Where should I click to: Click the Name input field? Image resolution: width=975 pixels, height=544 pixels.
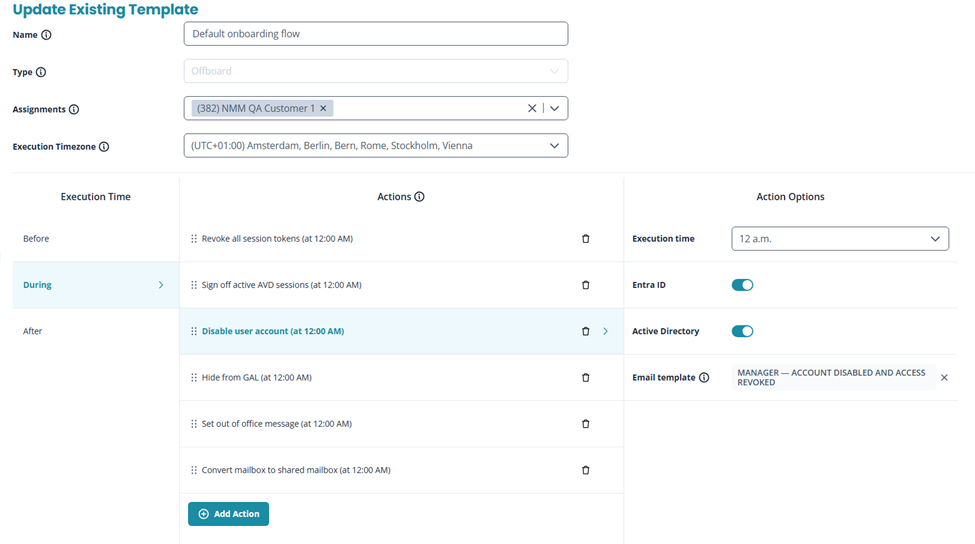[x=375, y=34]
